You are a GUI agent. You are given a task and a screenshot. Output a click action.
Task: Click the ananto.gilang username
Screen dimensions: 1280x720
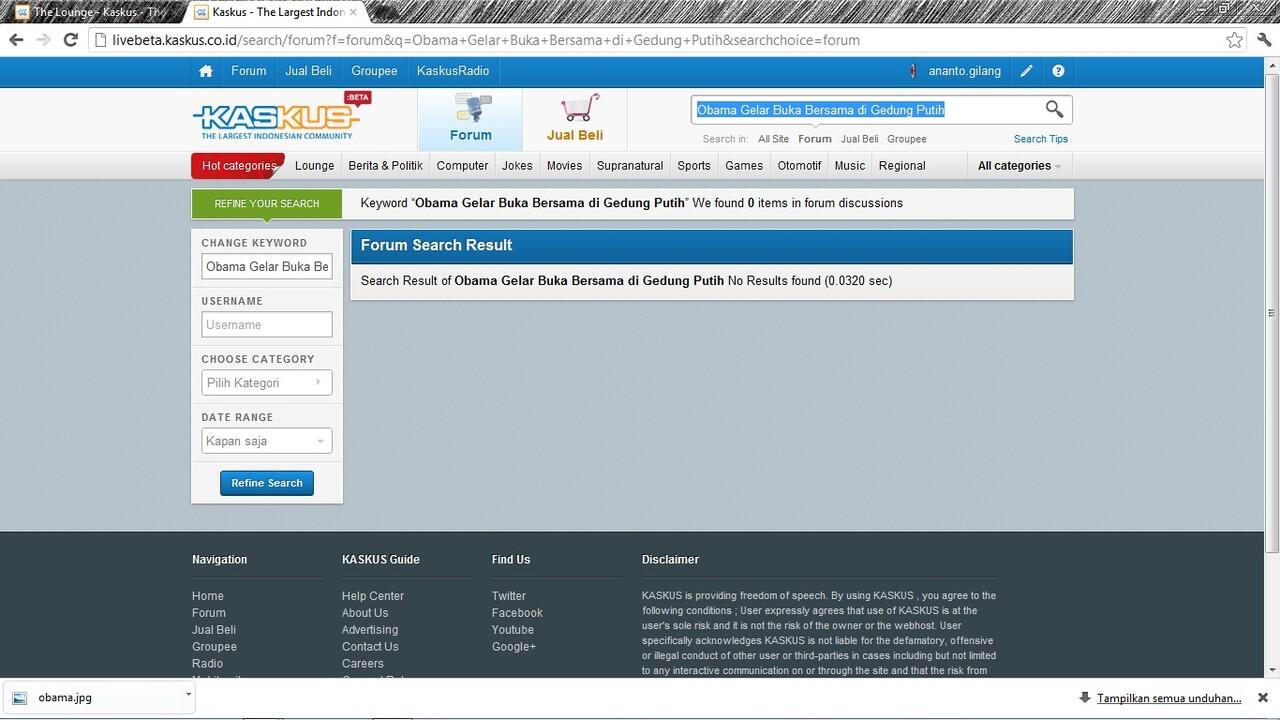965,71
